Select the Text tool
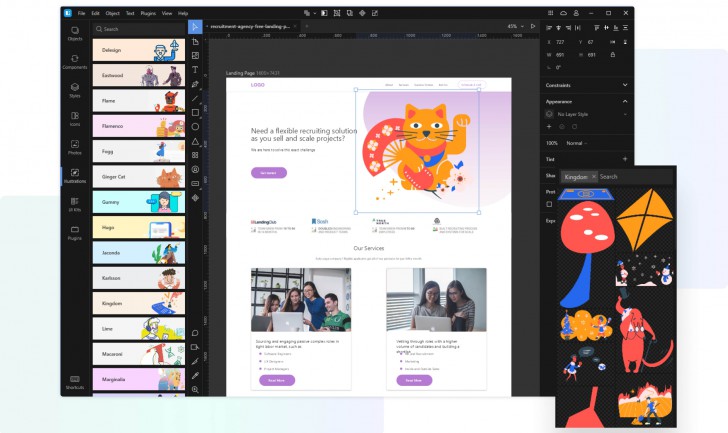Viewport: 728px width, 433px height. click(195, 70)
